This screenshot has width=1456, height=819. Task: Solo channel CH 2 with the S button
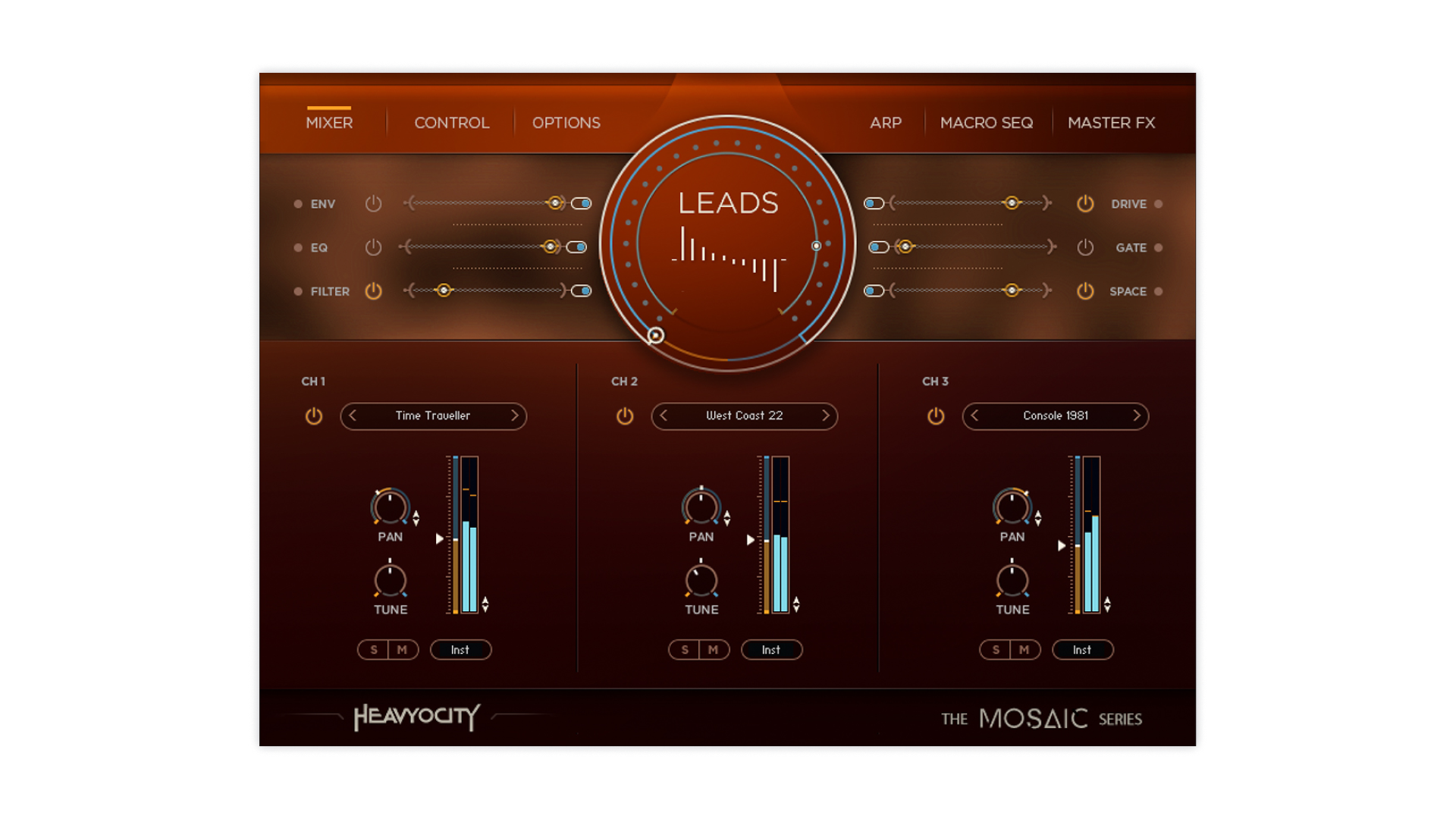(685, 649)
